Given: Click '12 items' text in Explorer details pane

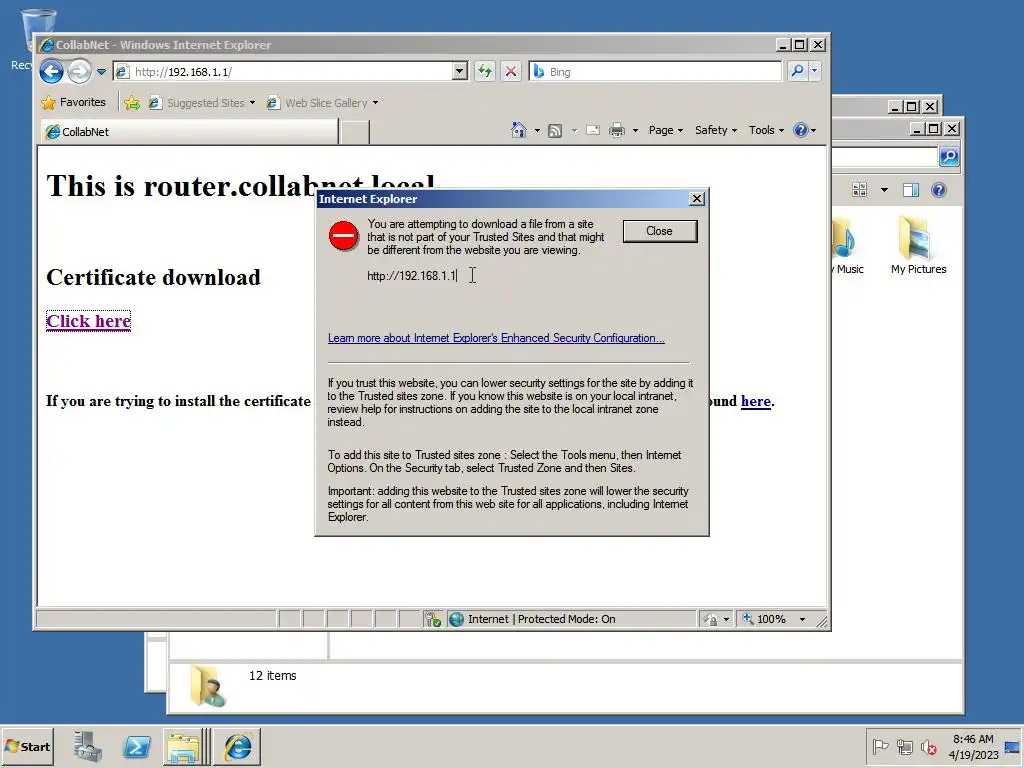Looking at the screenshot, I should tap(272, 676).
